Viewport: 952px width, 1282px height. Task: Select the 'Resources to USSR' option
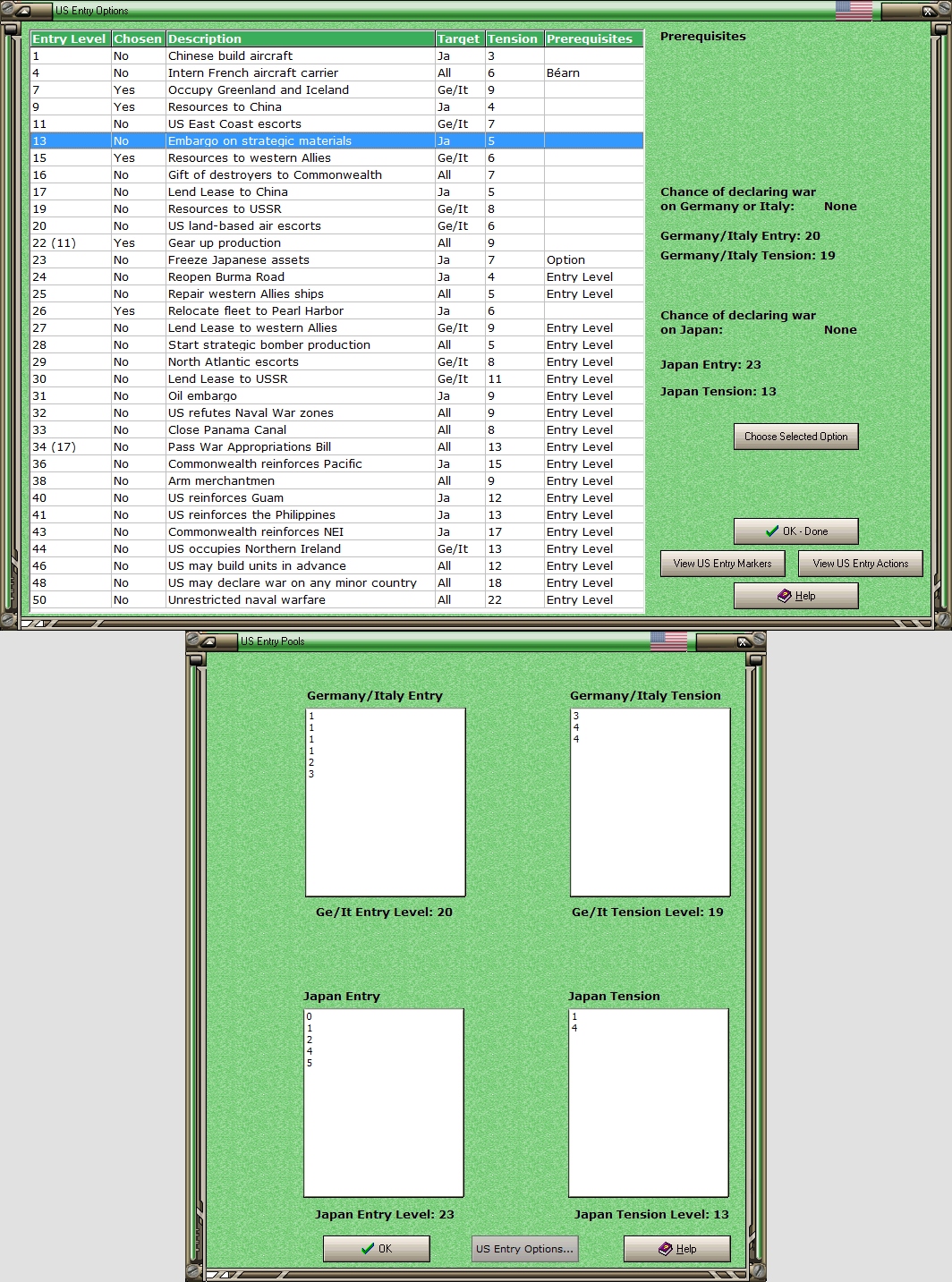click(336, 208)
